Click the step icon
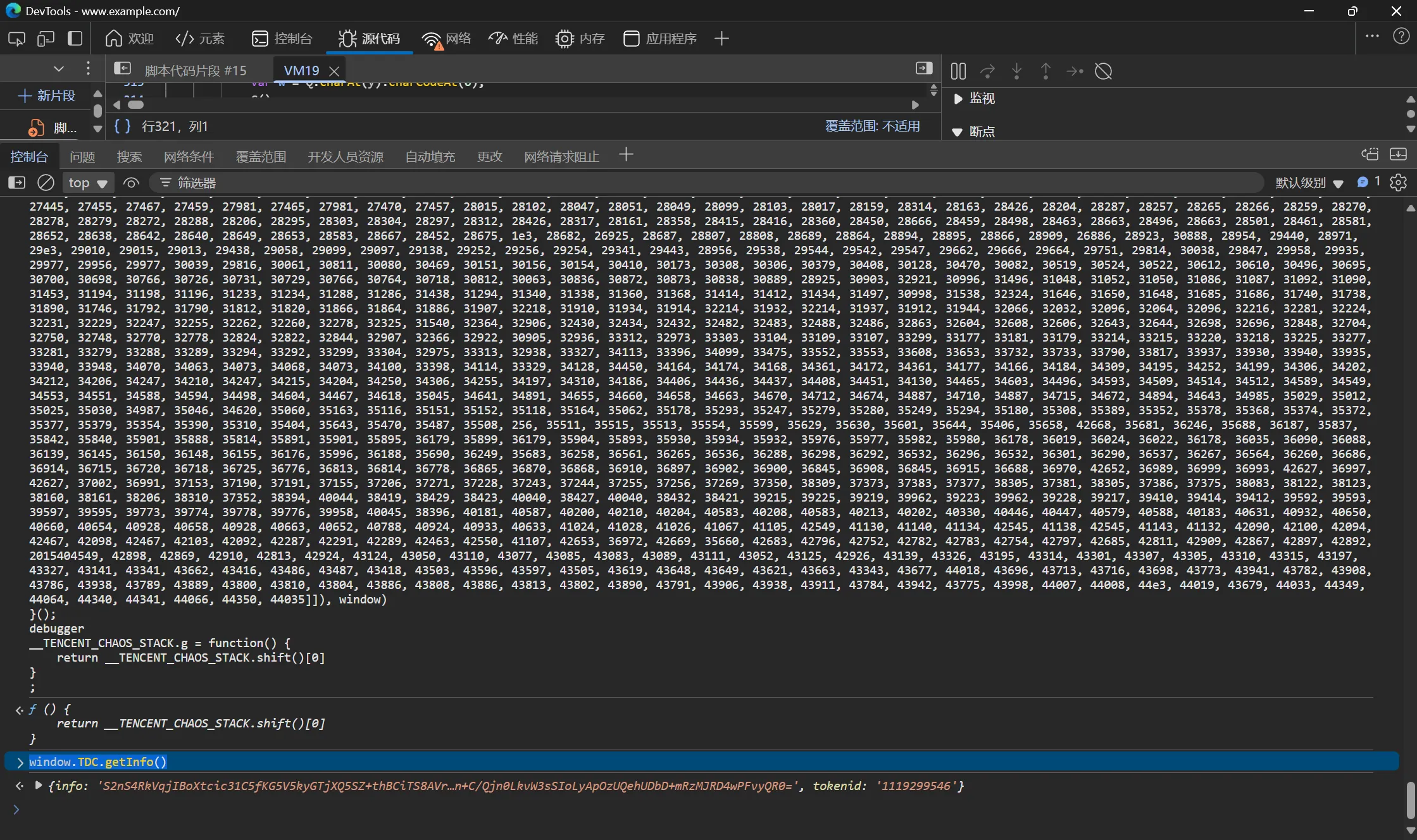1417x840 pixels. click(x=1075, y=71)
